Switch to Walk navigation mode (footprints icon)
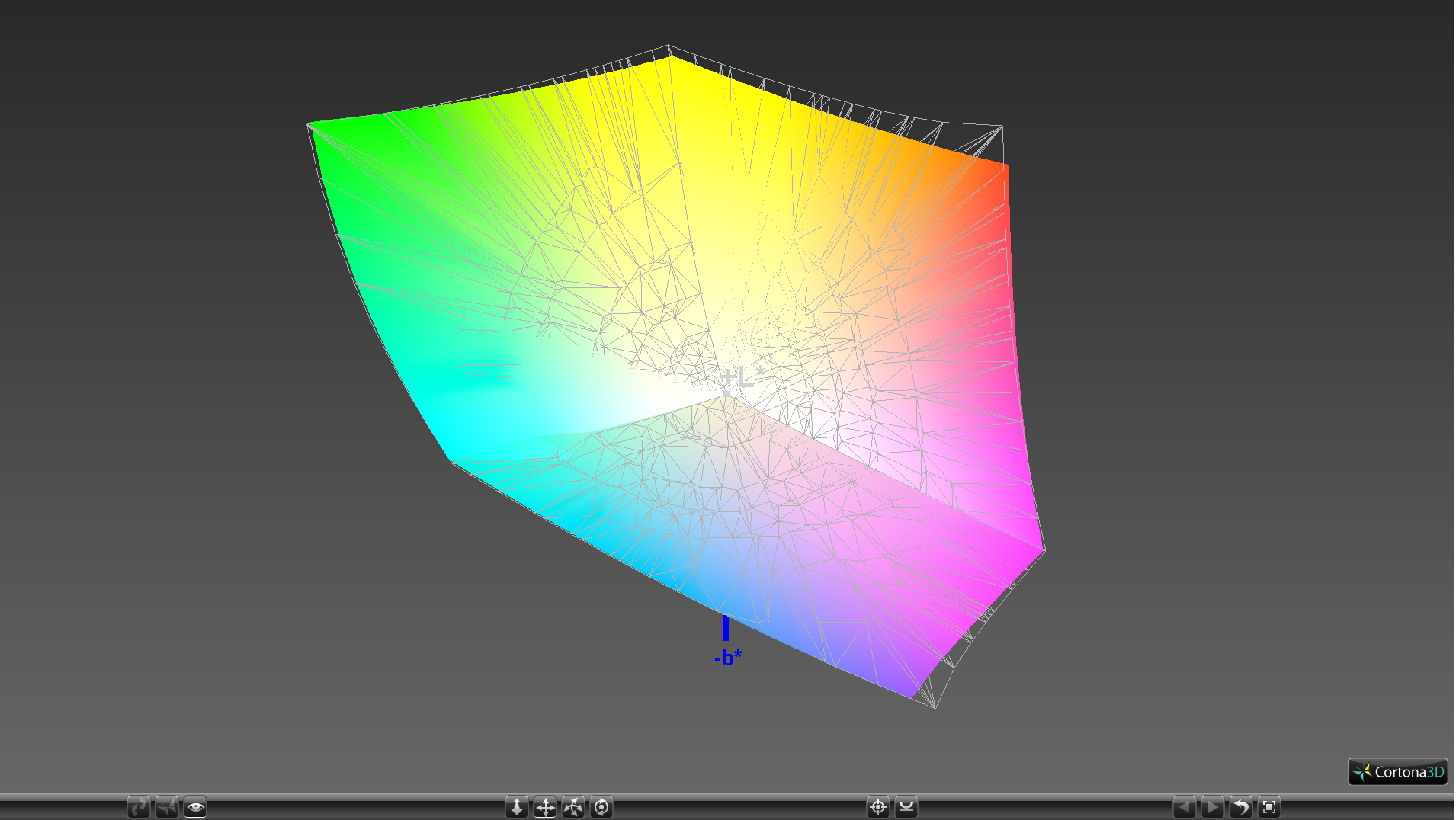1456x820 pixels. coord(138,807)
